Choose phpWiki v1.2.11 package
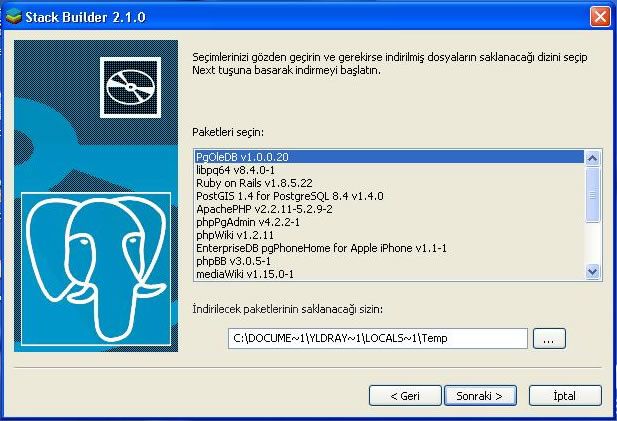 click(x=389, y=235)
